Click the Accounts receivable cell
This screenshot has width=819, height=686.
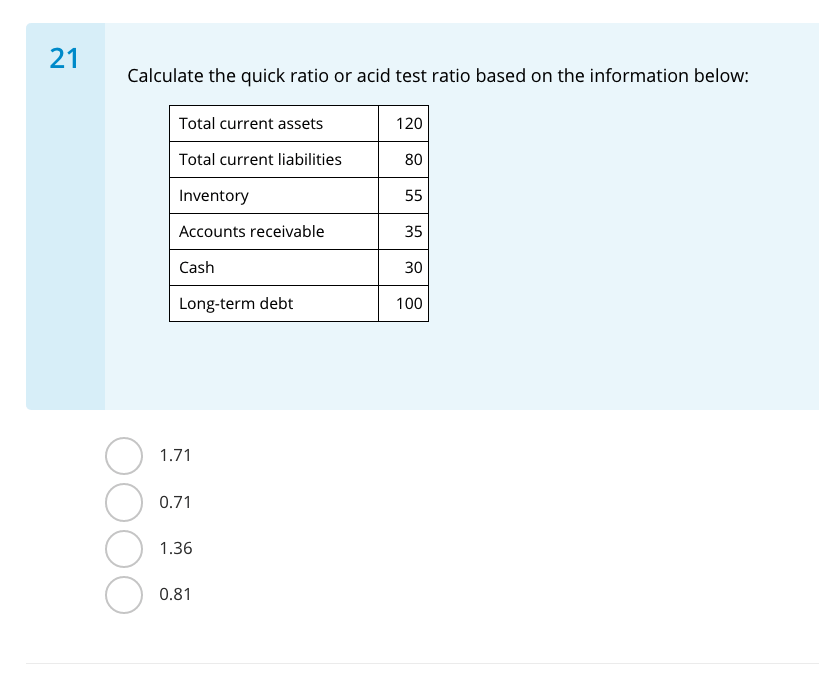pos(252,232)
